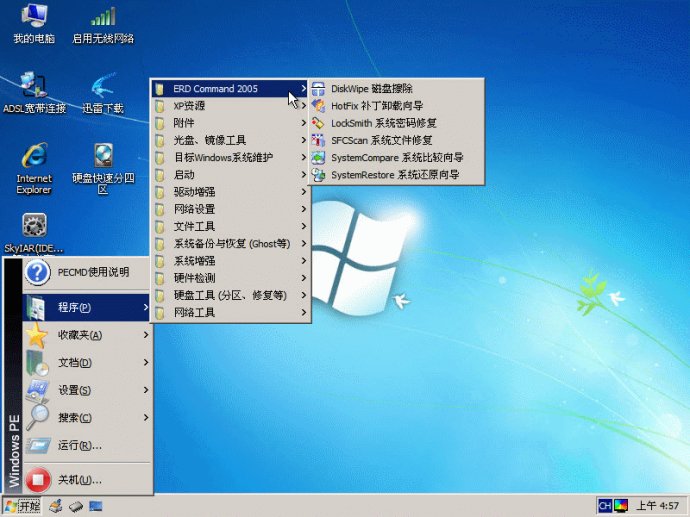The image size is (690, 517).
Task: Expand the 光盘、镜像工具 submenu arrow
Action: 304,140
